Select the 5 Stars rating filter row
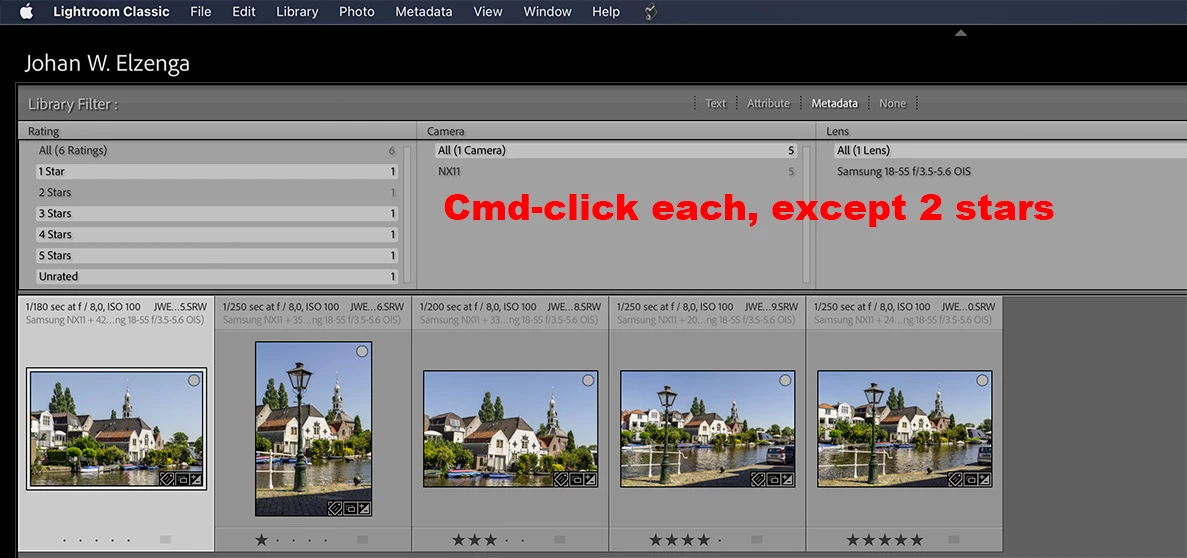 (217, 256)
